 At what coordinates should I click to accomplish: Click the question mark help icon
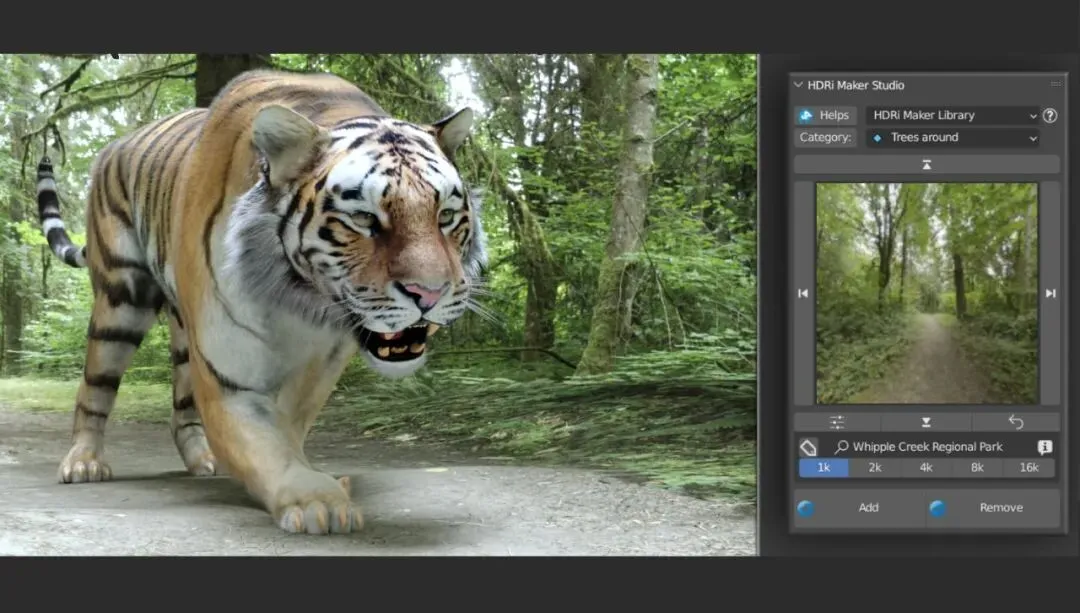click(1049, 115)
